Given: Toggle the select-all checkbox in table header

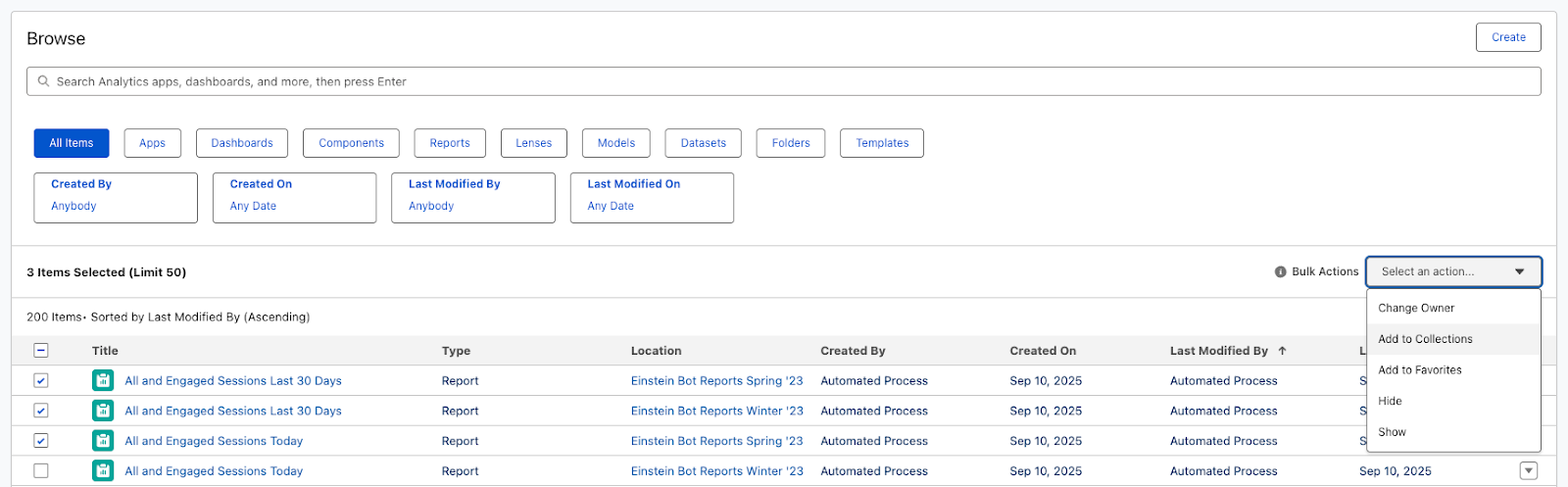Looking at the screenshot, I should pyautogui.click(x=41, y=351).
